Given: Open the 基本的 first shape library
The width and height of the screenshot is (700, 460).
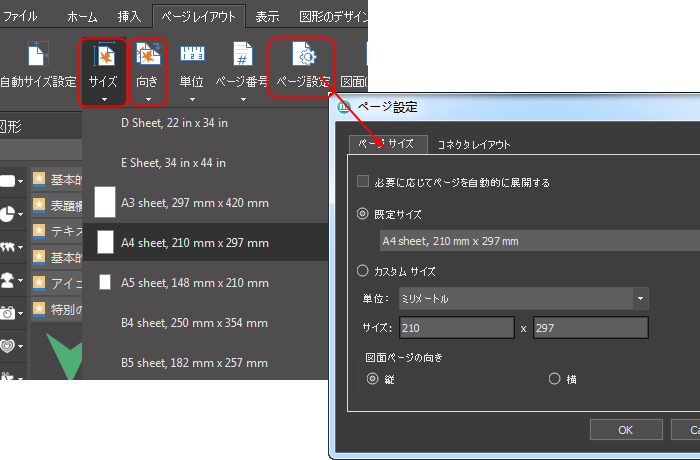Looking at the screenshot, I should 57,180.
